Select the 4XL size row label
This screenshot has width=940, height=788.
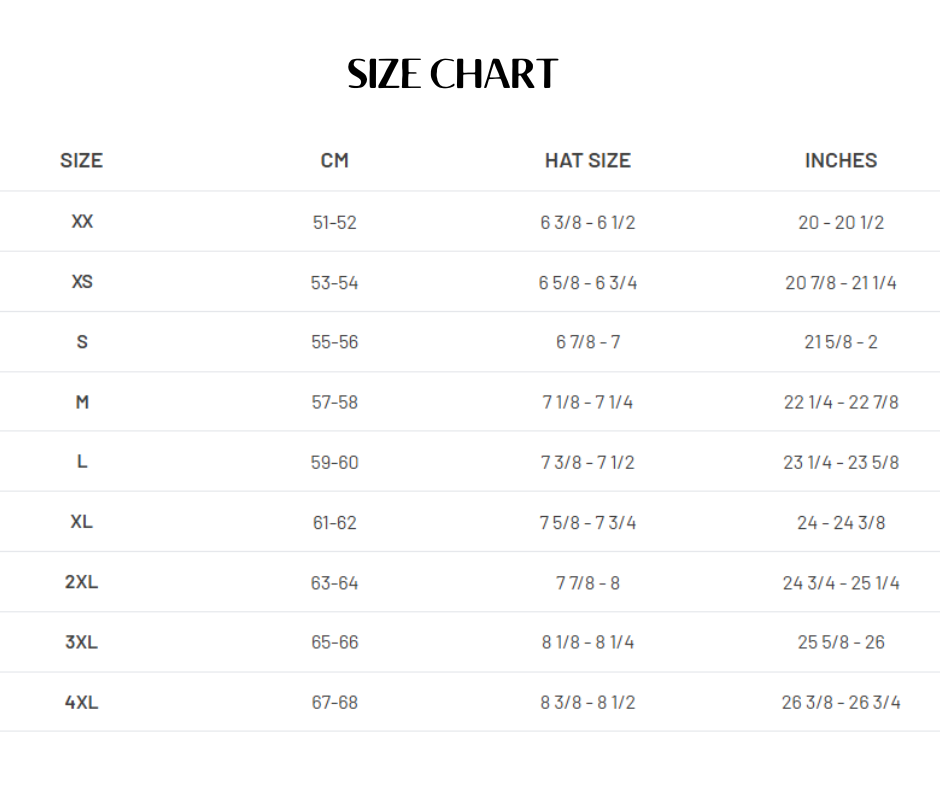[82, 702]
